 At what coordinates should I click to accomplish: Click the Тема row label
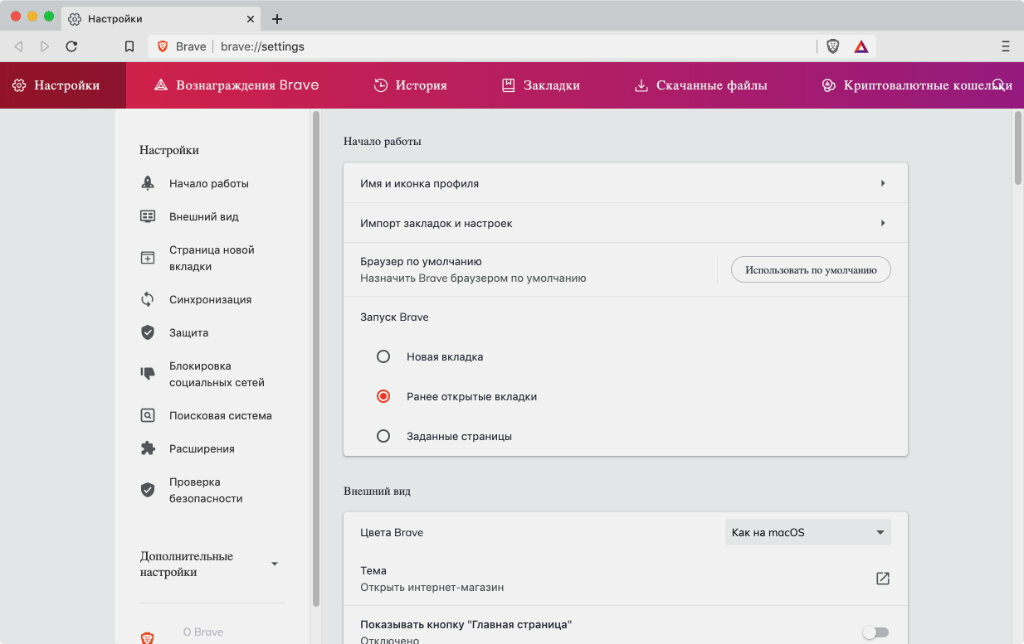tap(373, 570)
